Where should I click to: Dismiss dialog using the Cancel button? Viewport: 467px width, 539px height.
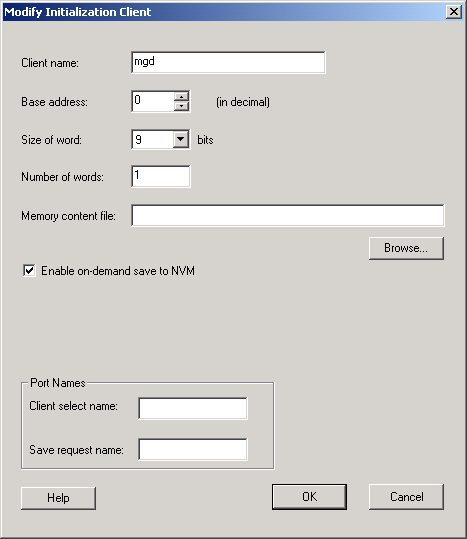point(406,497)
